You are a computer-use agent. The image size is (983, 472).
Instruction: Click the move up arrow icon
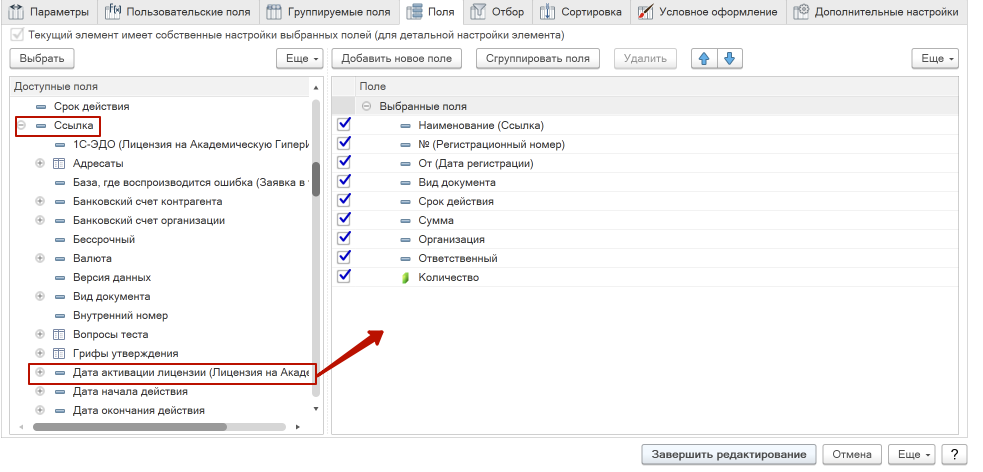click(704, 59)
